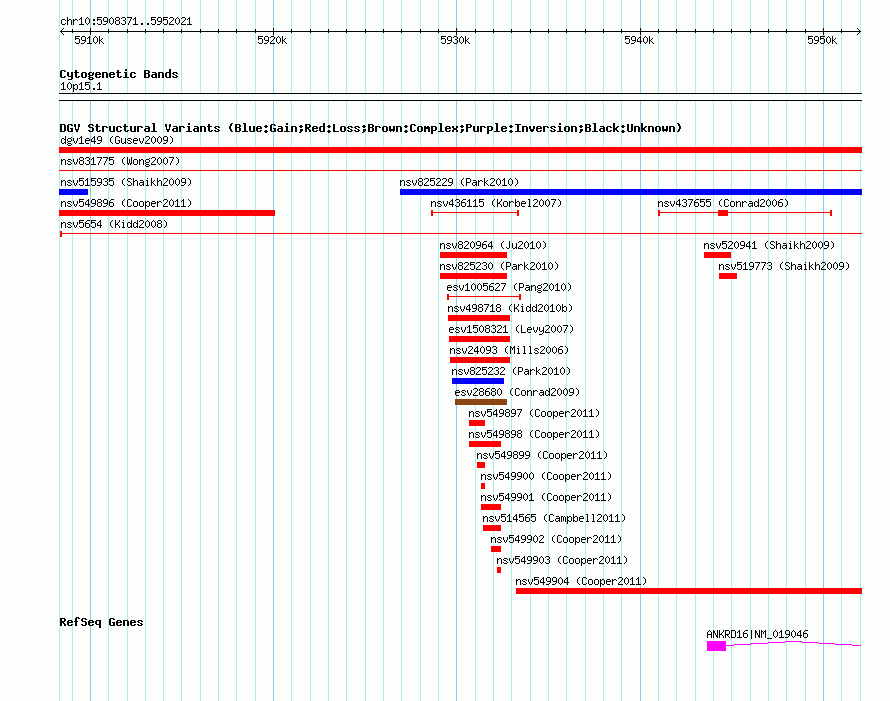
Task: Click the blue nsv825232 gain bar
Action: tap(478, 381)
